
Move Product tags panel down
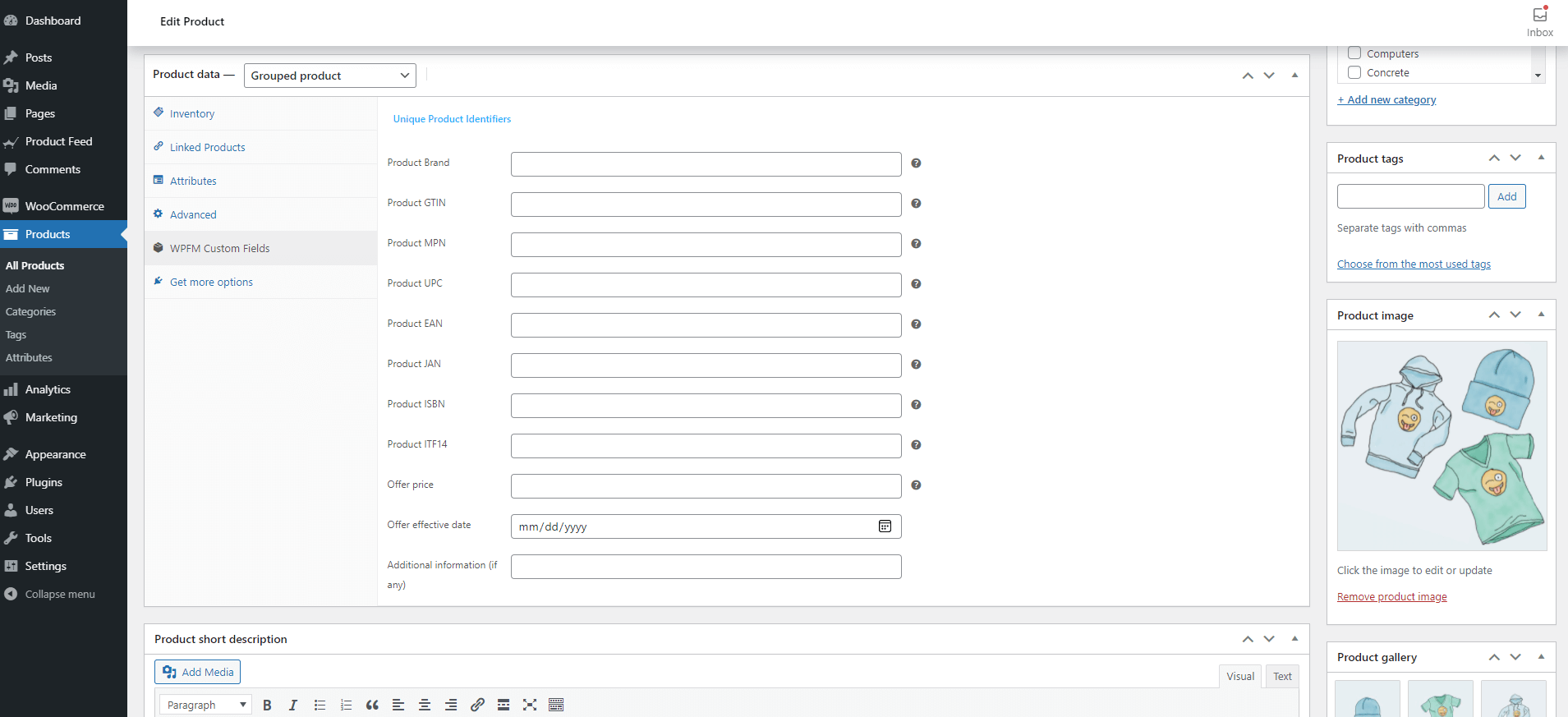(1515, 158)
